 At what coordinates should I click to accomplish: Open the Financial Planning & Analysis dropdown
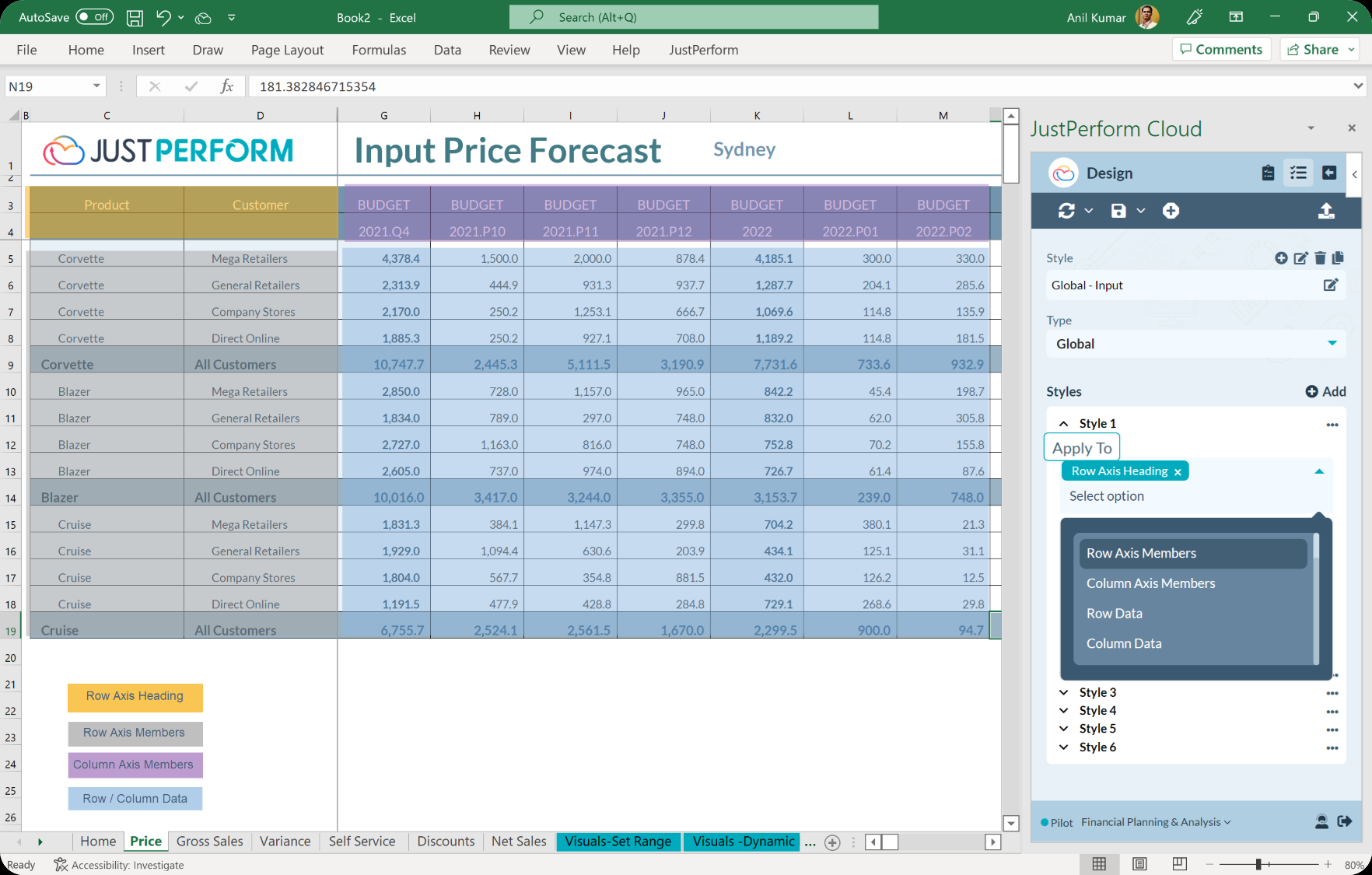[x=1156, y=822]
